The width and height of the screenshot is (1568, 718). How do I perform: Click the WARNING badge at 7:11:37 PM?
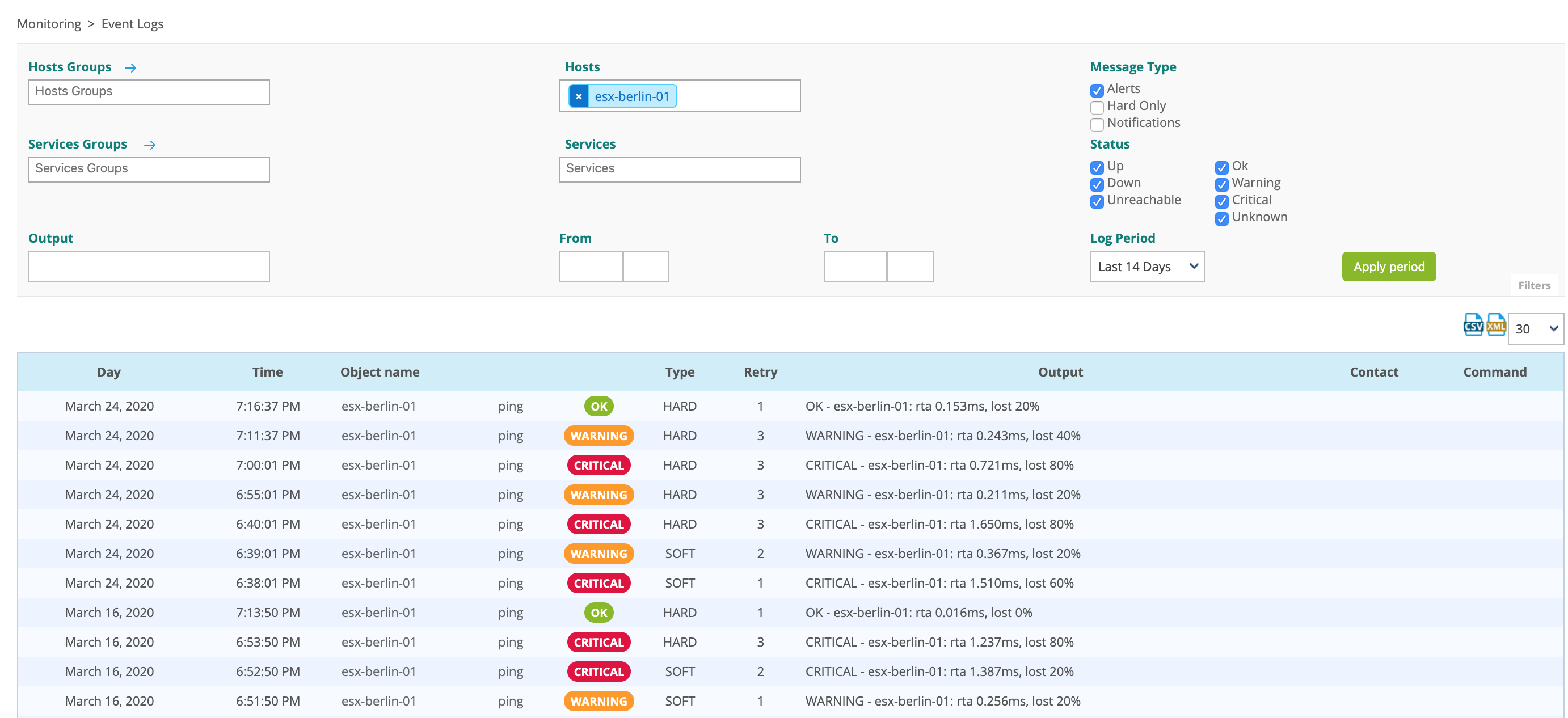598,436
